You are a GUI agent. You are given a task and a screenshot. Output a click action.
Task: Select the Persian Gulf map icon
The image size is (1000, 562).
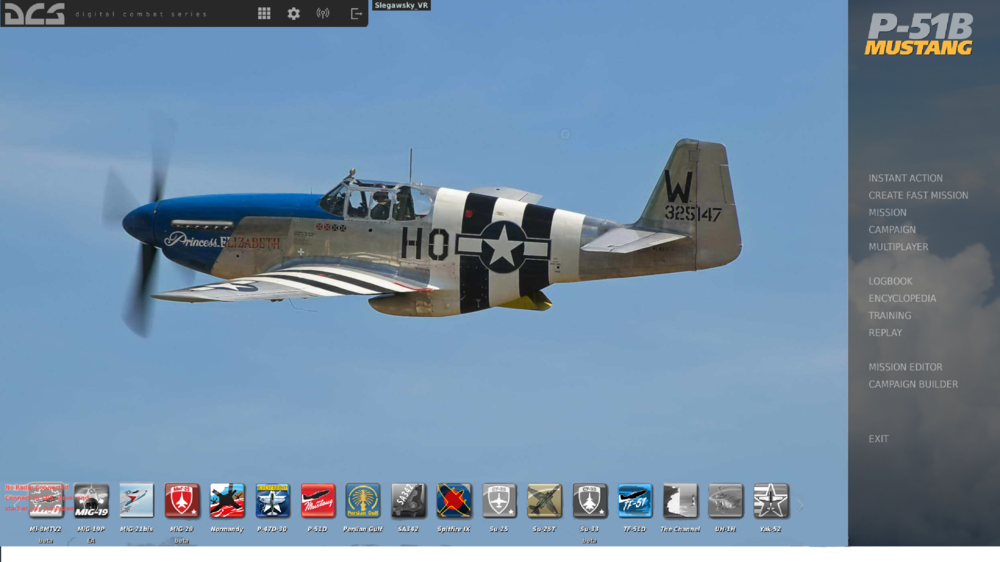pyautogui.click(x=363, y=500)
